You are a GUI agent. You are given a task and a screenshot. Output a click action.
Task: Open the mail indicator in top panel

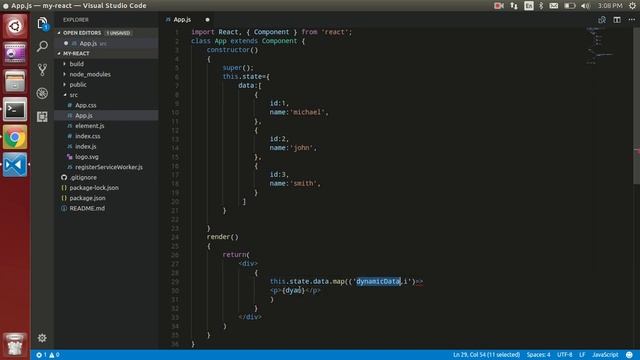553,6
